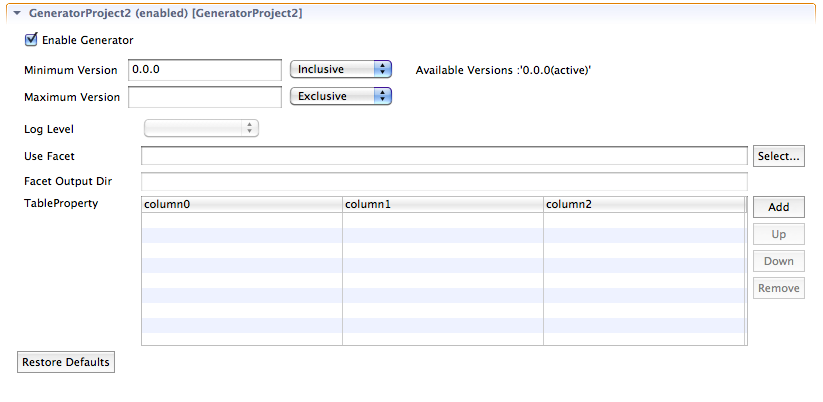The height and width of the screenshot is (402, 823).
Task: Click the Maximum Version input field
Action: (205, 97)
